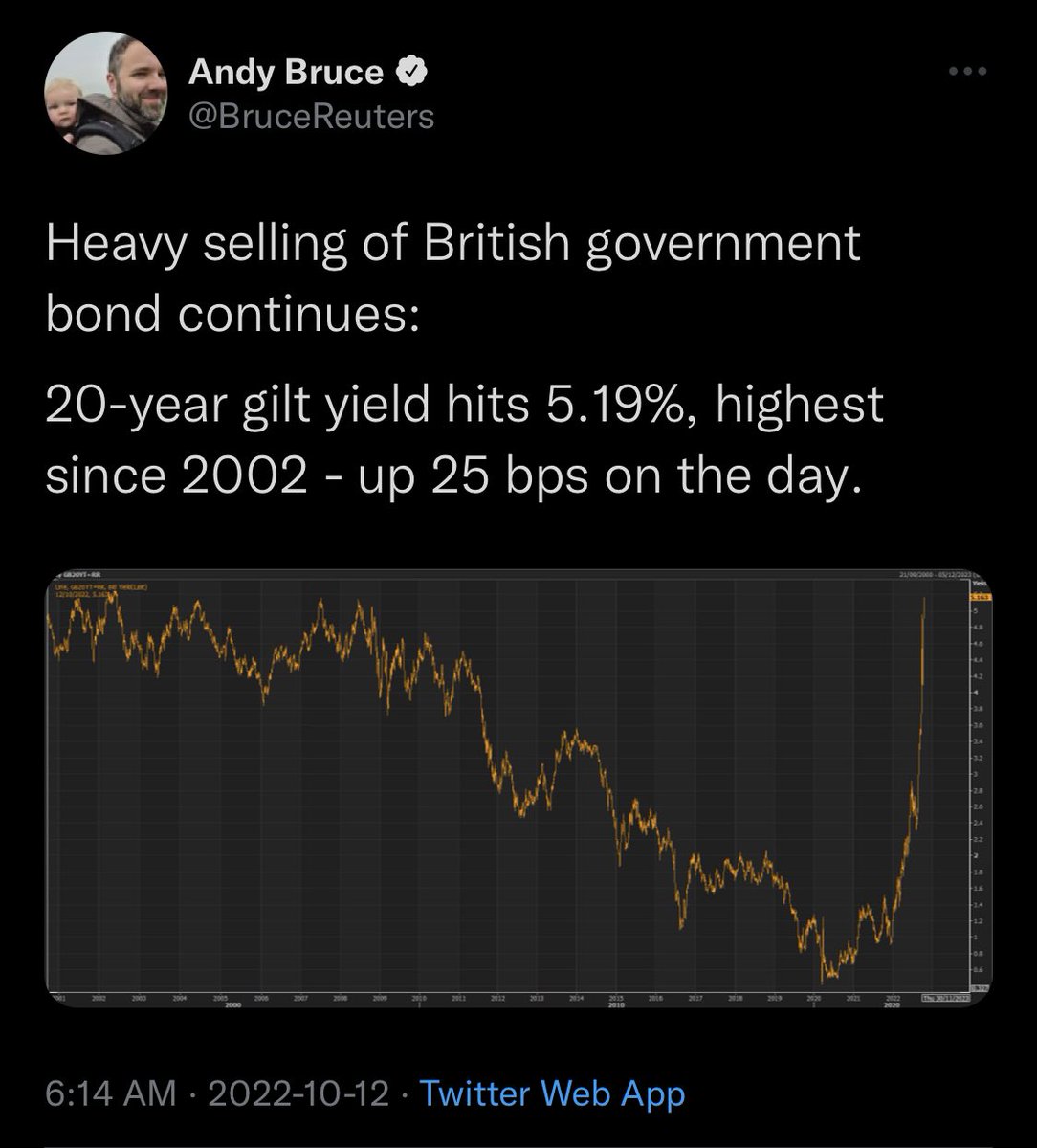The image size is (1037, 1148).
Task: Click the yield spike peak near 5% on chart
Action: coord(924,601)
